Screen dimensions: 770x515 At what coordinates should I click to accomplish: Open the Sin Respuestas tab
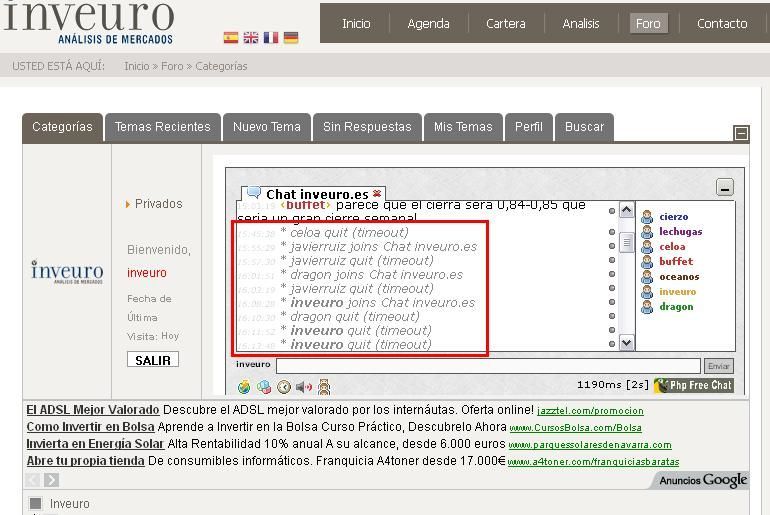pyautogui.click(x=367, y=127)
